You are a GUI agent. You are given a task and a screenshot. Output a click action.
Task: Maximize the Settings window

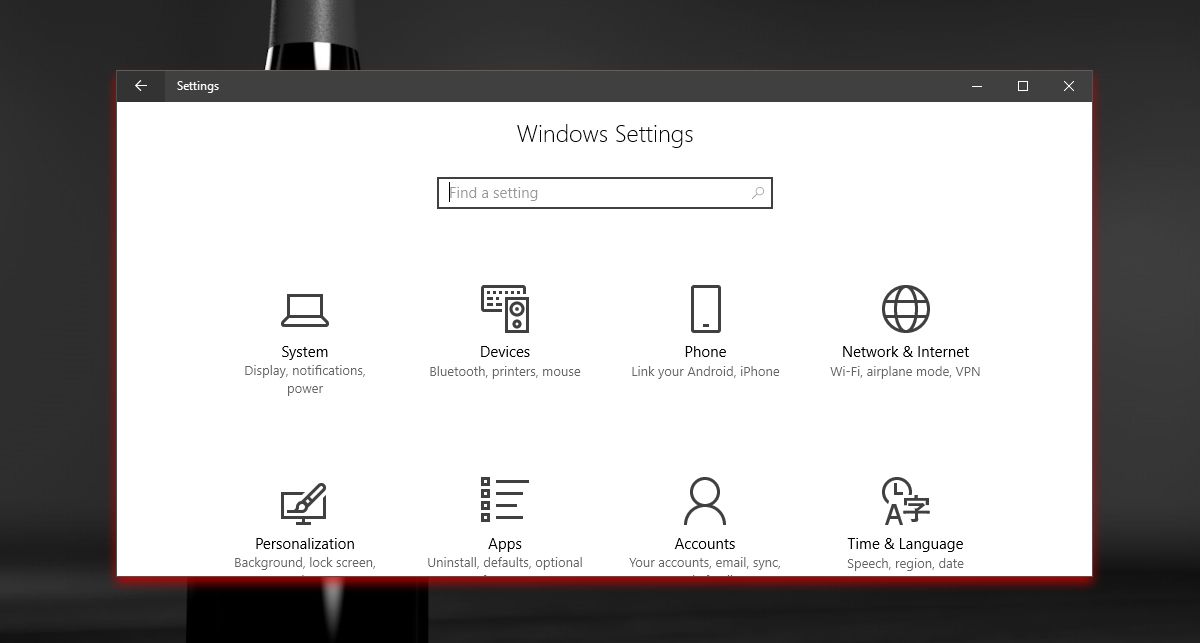(x=1023, y=86)
